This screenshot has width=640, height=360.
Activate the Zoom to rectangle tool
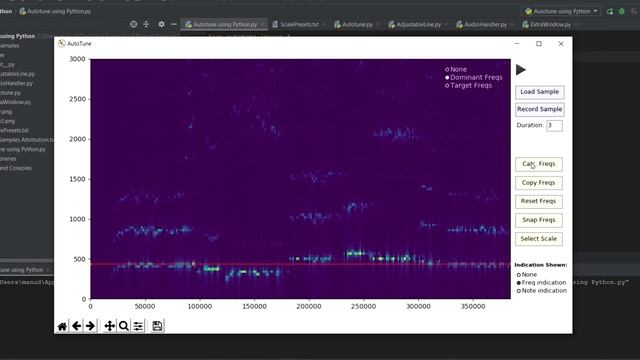tap(124, 326)
